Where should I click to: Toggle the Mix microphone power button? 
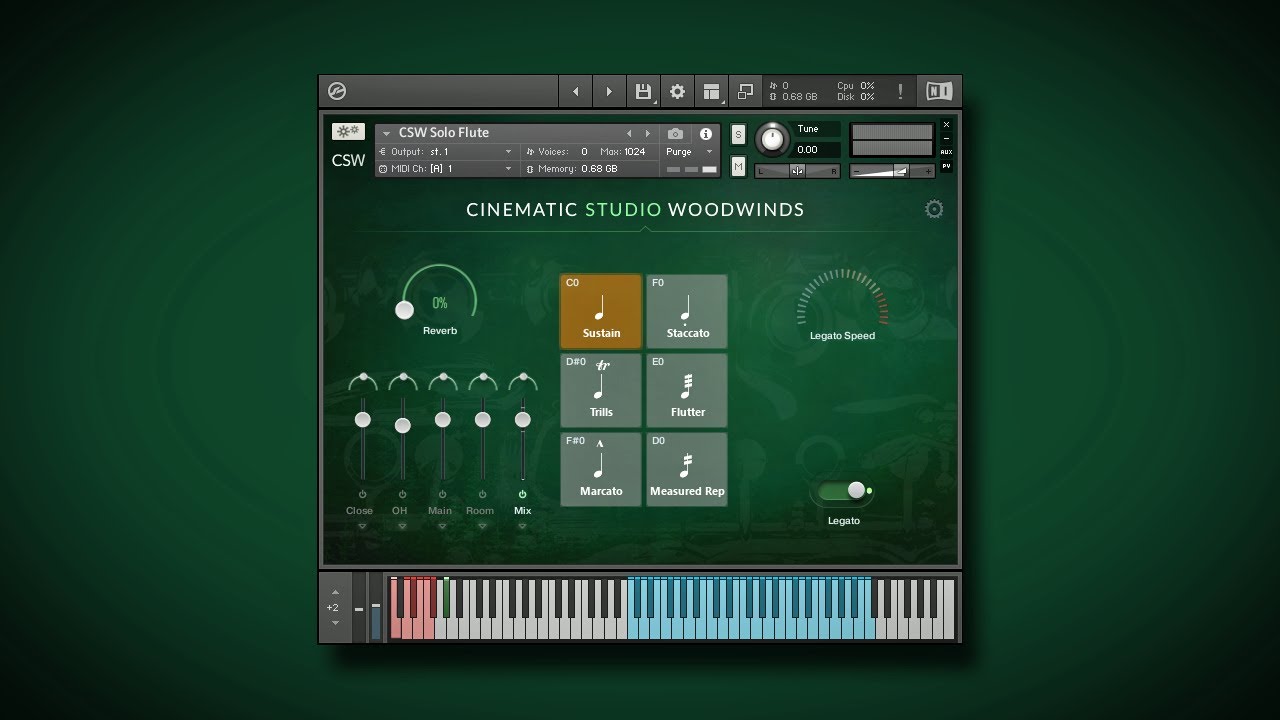522,495
